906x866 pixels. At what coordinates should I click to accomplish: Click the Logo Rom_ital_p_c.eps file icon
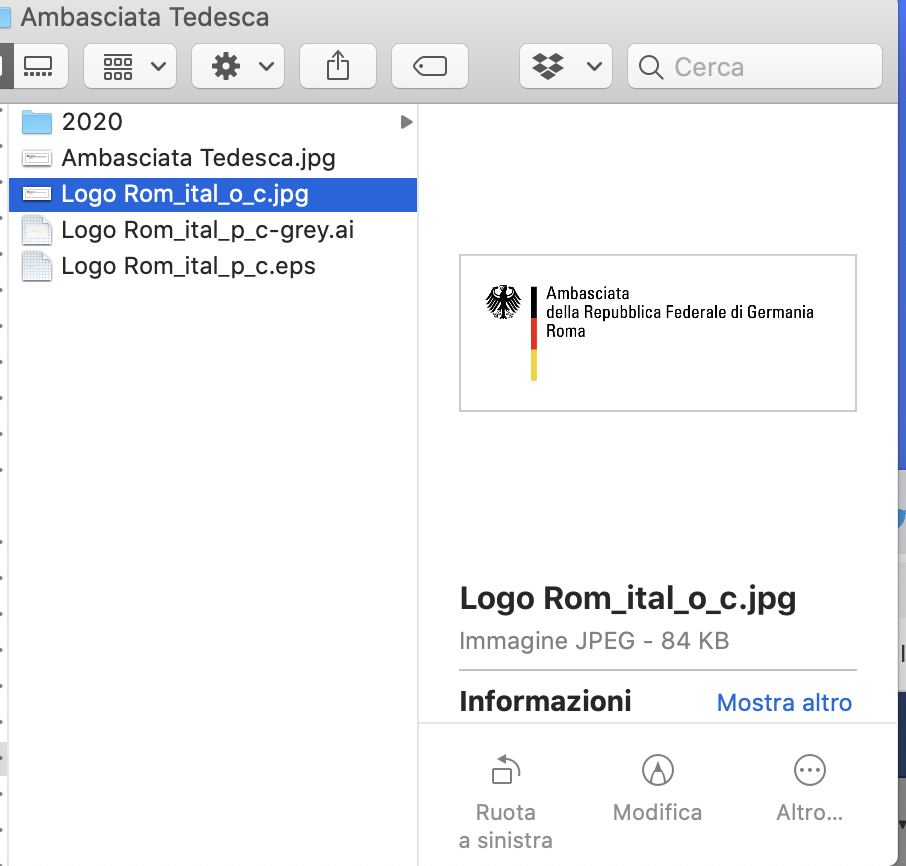point(36,266)
